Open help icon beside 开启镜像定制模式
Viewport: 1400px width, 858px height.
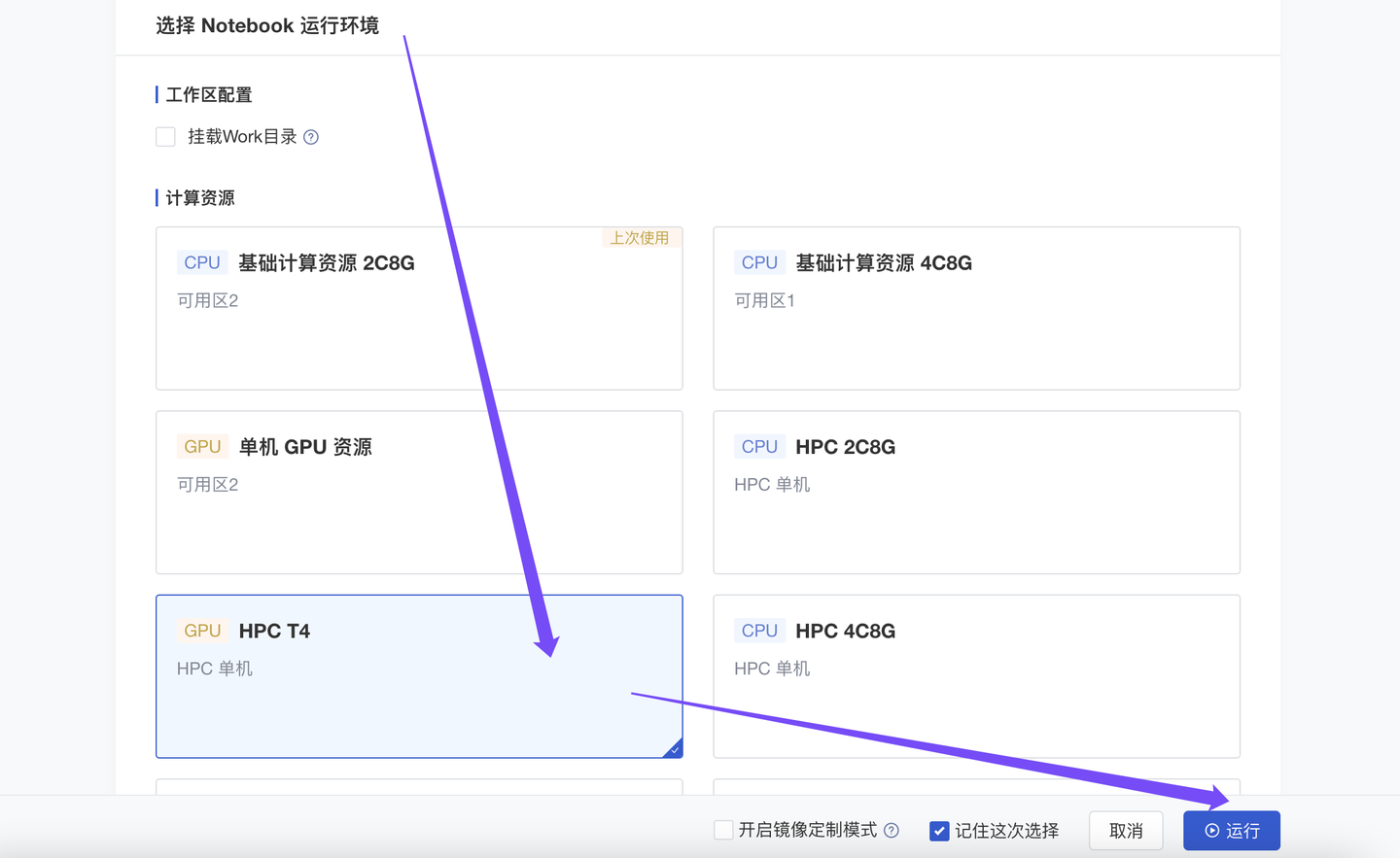click(x=892, y=830)
